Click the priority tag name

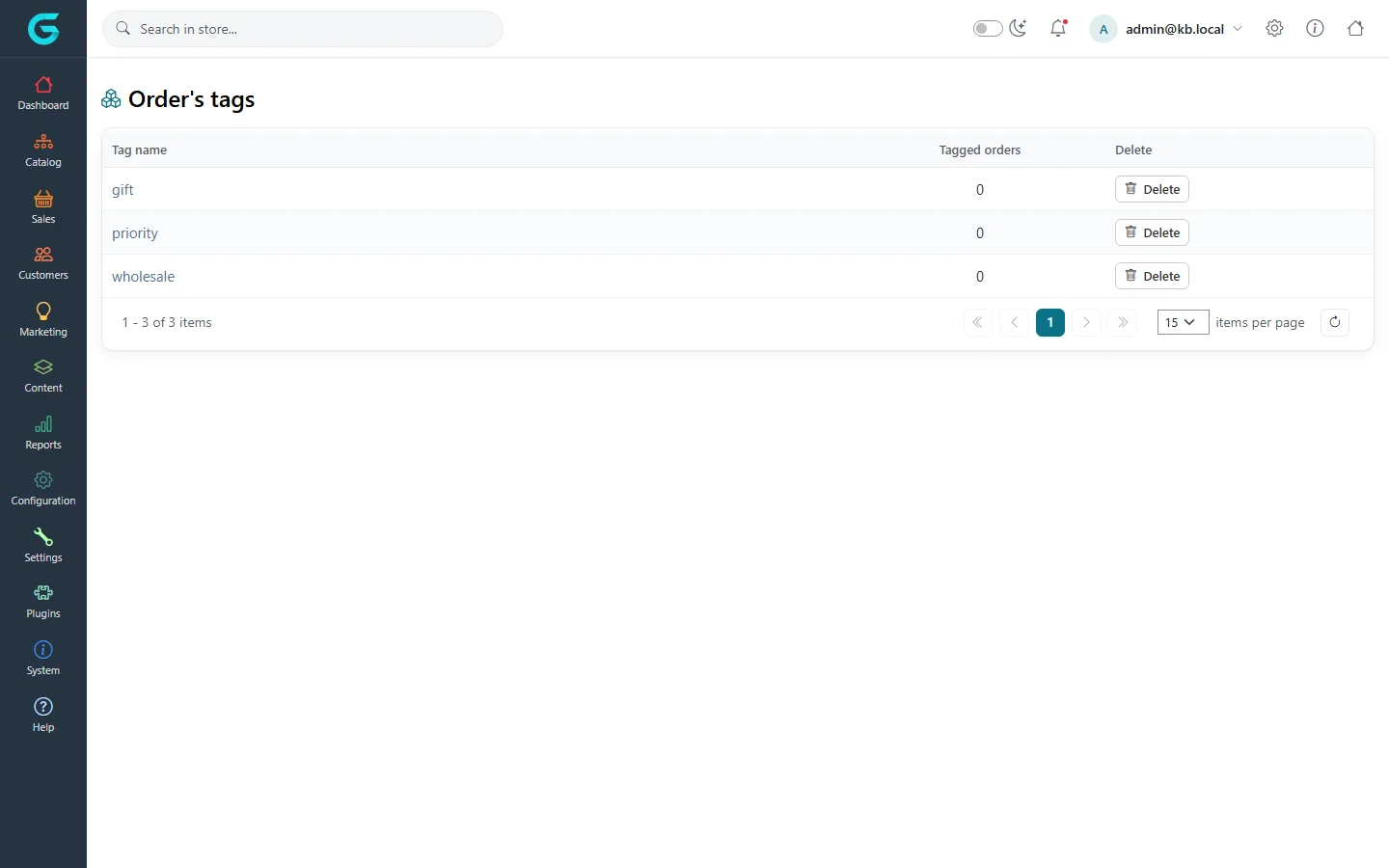[x=135, y=233]
